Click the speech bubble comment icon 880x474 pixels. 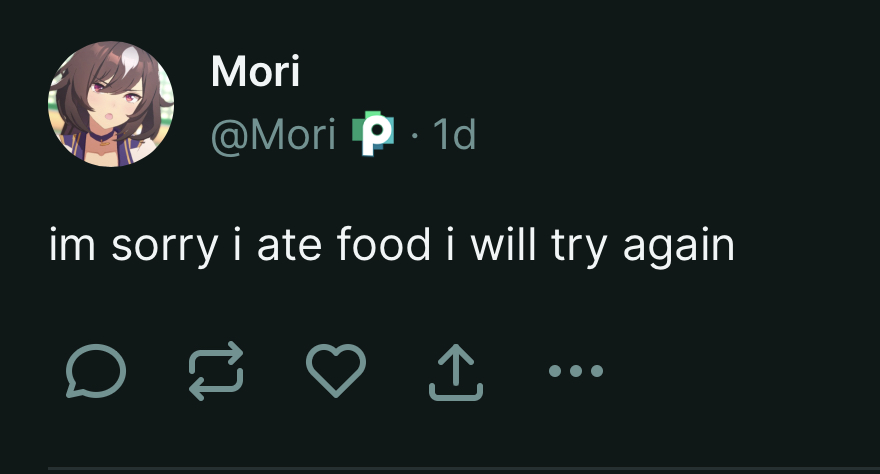96,371
